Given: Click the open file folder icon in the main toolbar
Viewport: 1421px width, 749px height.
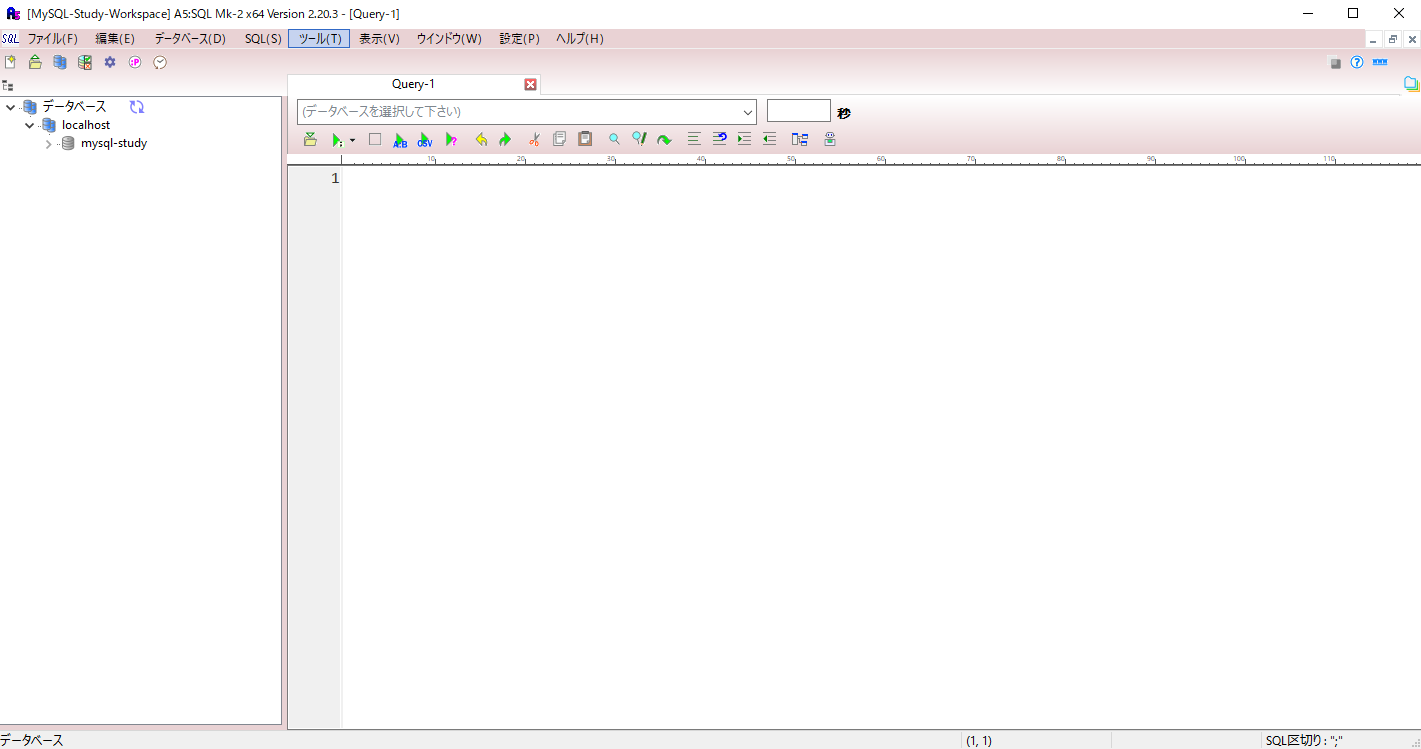Looking at the screenshot, I should pos(35,62).
